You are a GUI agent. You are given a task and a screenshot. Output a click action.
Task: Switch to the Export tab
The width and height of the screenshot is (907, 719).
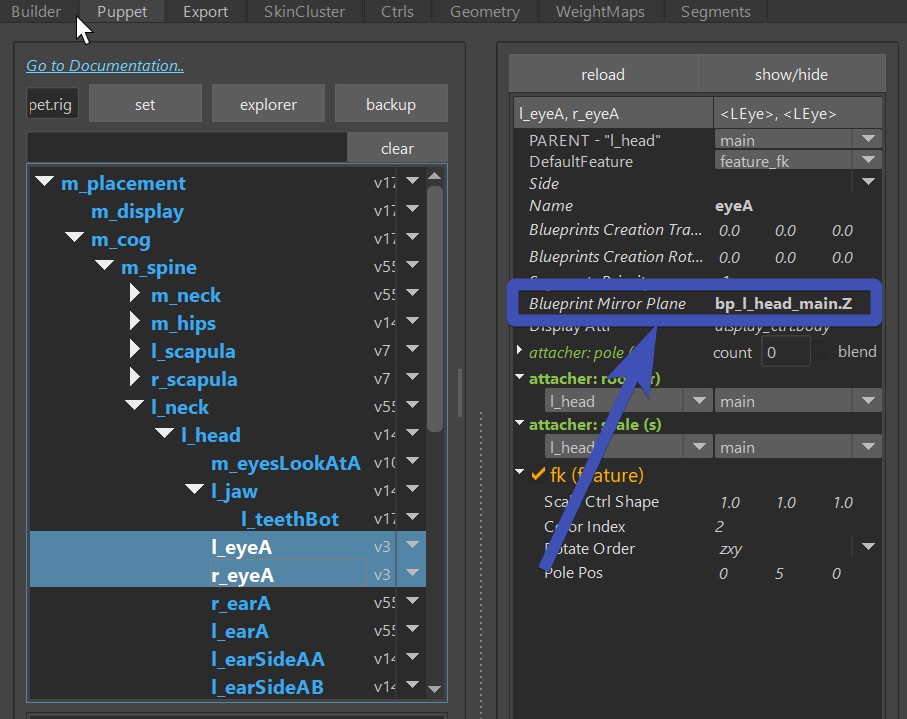pyautogui.click(x=205, y=12)
